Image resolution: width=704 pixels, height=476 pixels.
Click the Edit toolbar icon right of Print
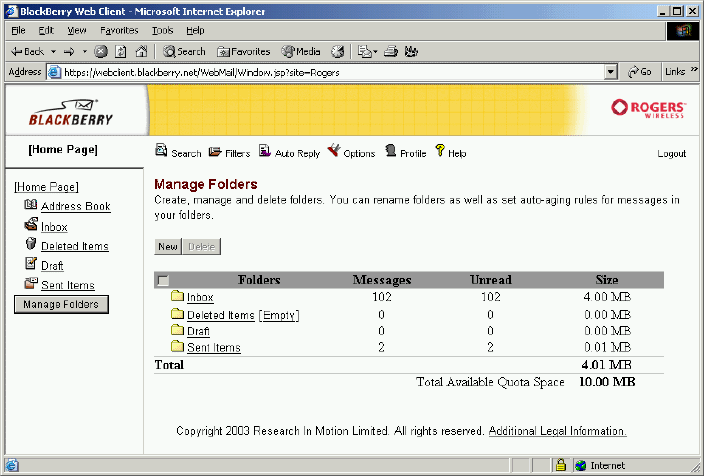click(411, 52)
